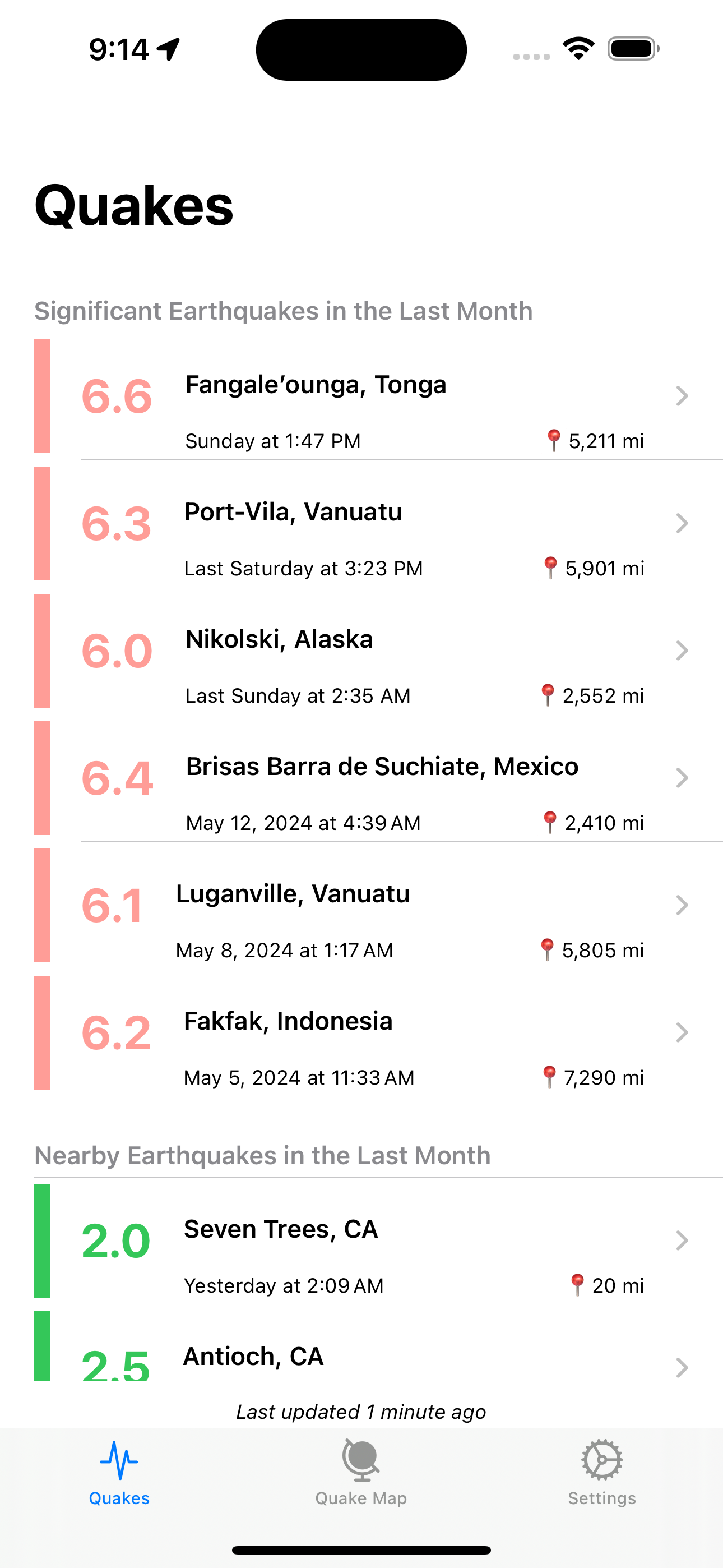Screen dimensions: 723x1568
Task: Tap the red pin beside 2,552 mi
Action: (x=547, y=694)
